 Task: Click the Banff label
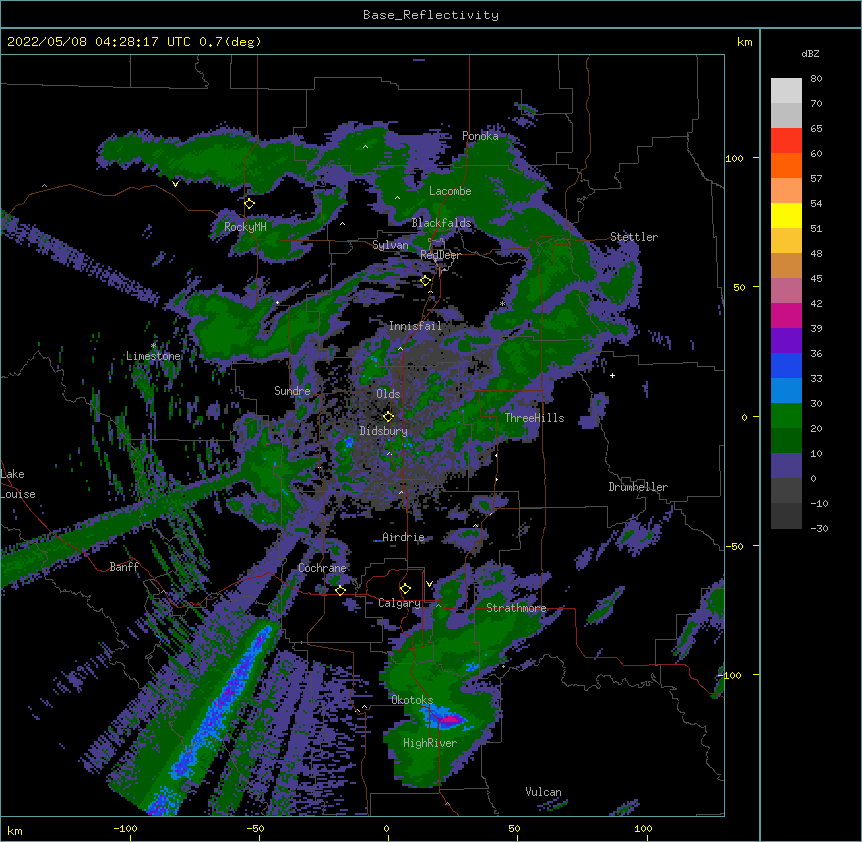tap(124, 567)
